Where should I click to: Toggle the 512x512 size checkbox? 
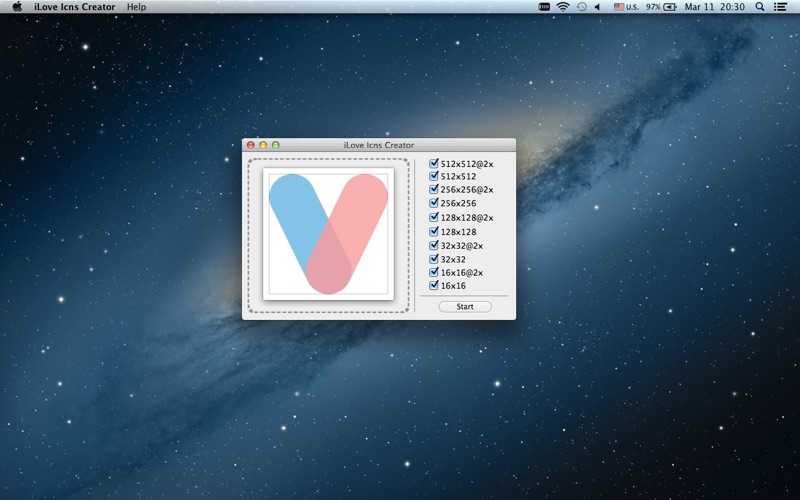coord(434,176)
